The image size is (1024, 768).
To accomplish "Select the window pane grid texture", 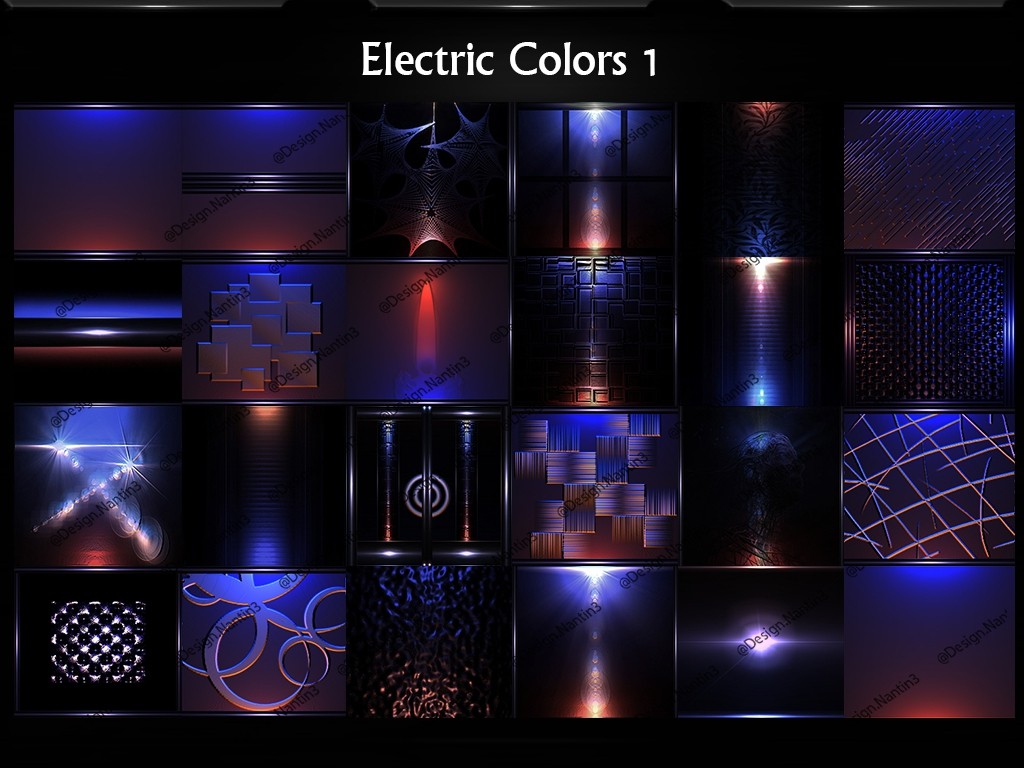I will pyautogui.click(x=594, y=178).
